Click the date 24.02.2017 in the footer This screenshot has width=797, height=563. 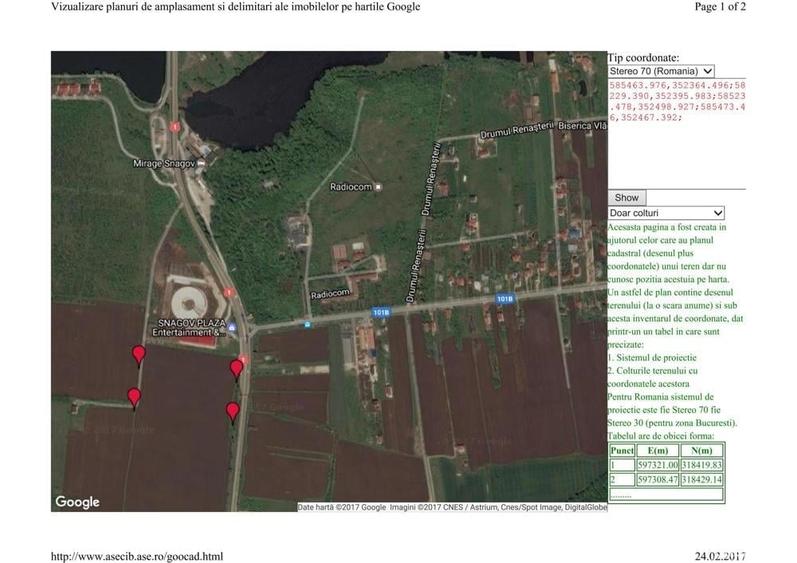pyautogui.click(x=720, y=556)
